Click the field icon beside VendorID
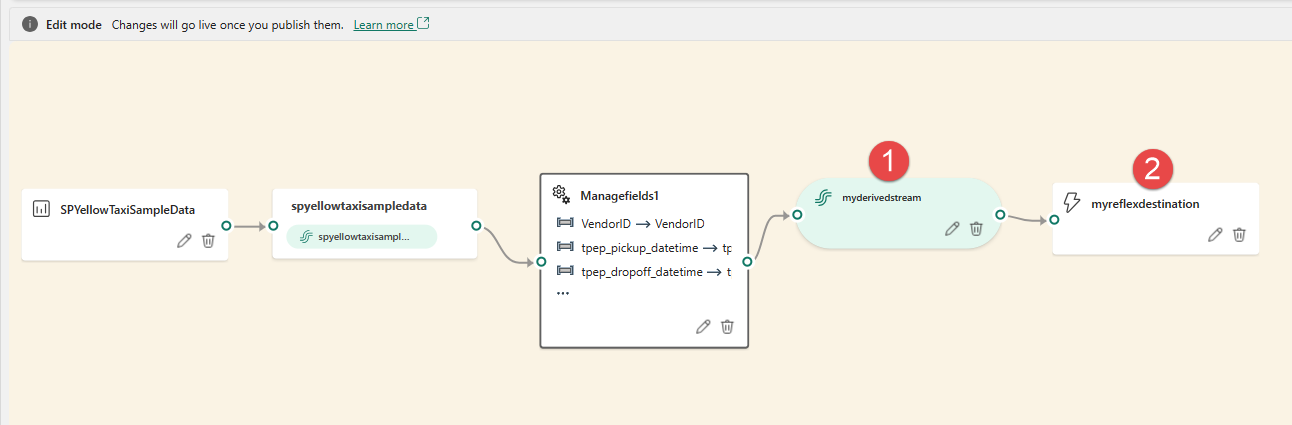This screenshot has height=425, width=1292. (x=564, y=223)
